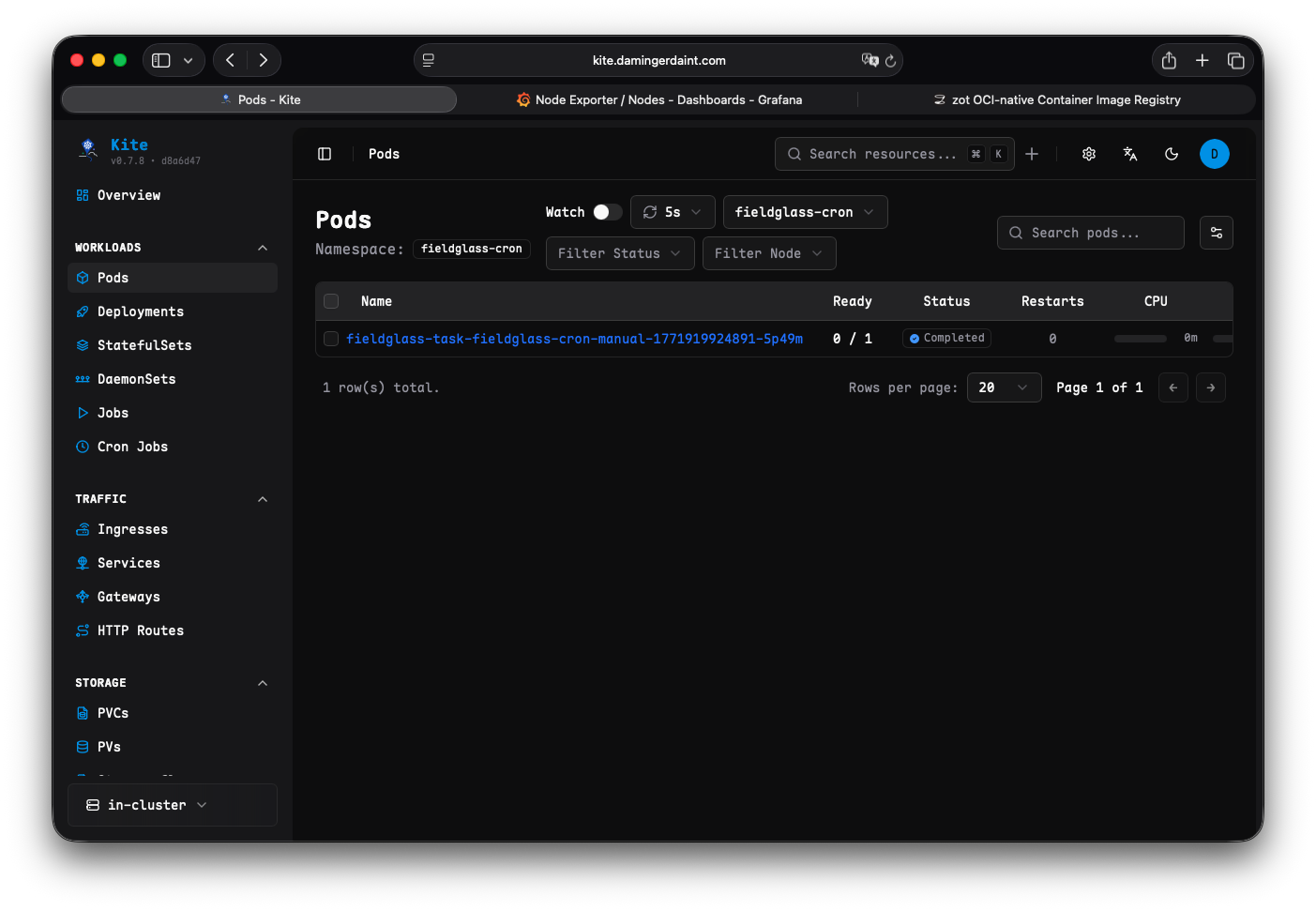Open the Filter Status dropdown
This screenshot has width=1316, height=911.
pos(619,253)
